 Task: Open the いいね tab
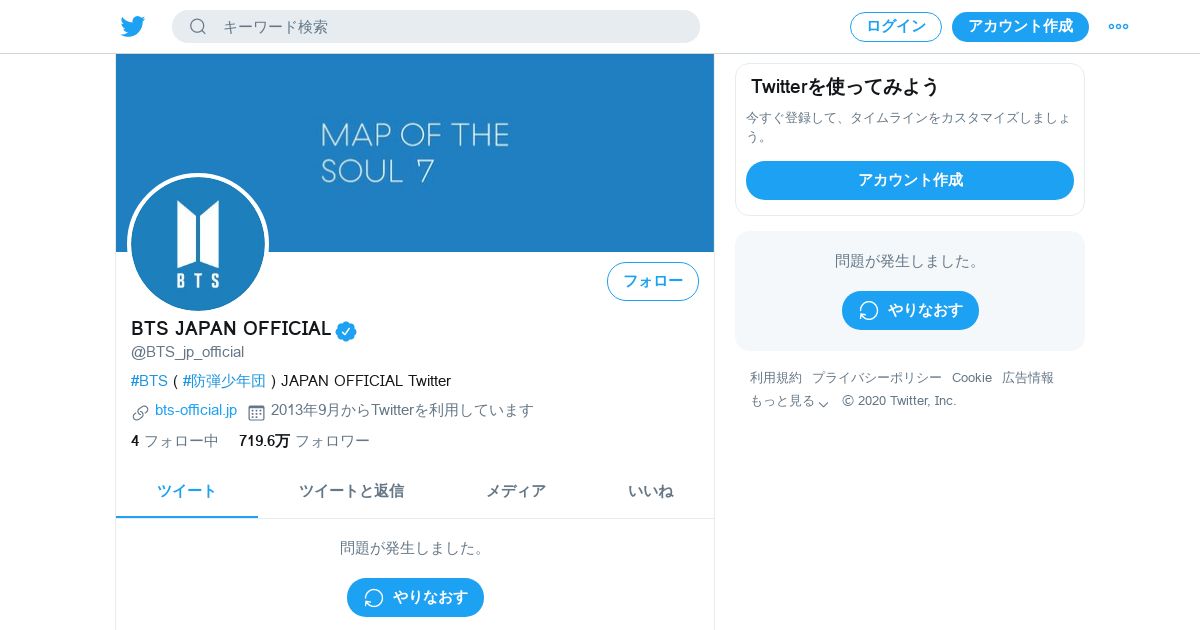click(650, 491)
